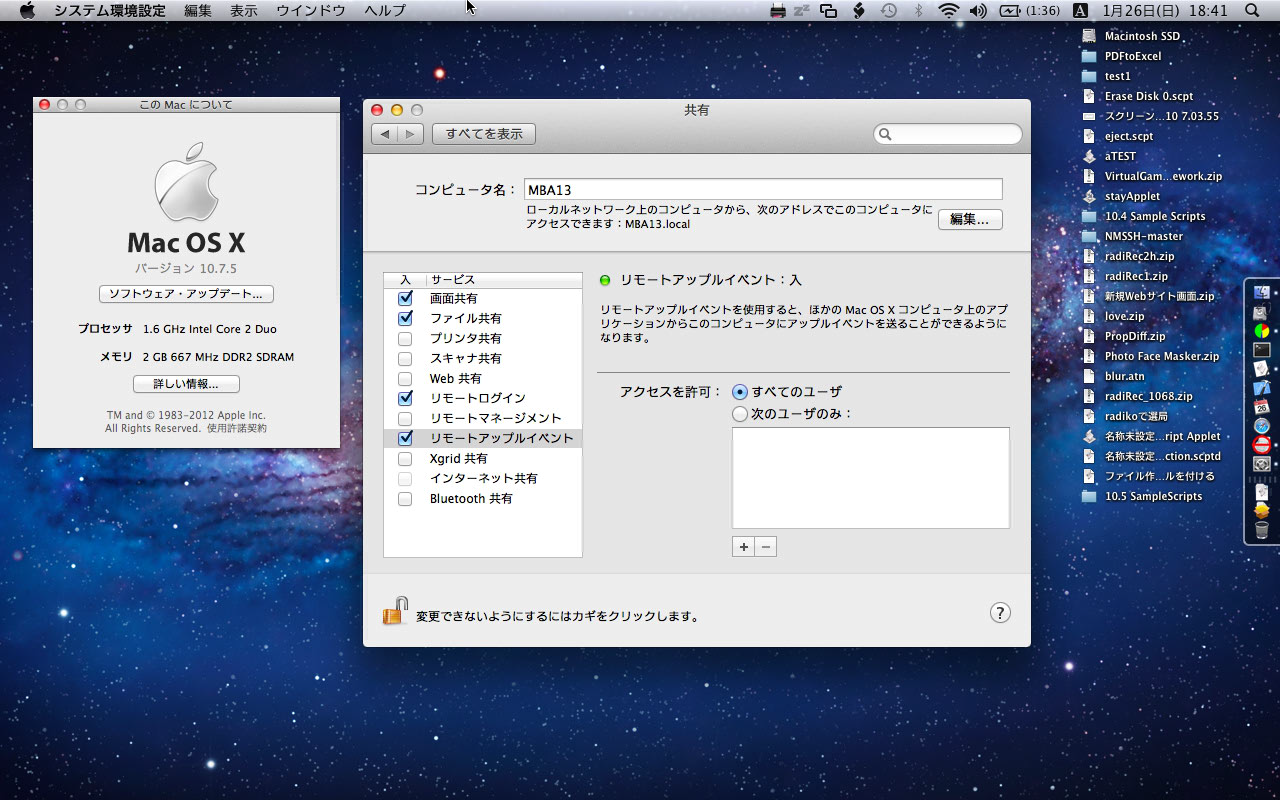The image size is (1280, 800).
Task: Click ソフトウェア・アップデート... button
Action: 186,294
